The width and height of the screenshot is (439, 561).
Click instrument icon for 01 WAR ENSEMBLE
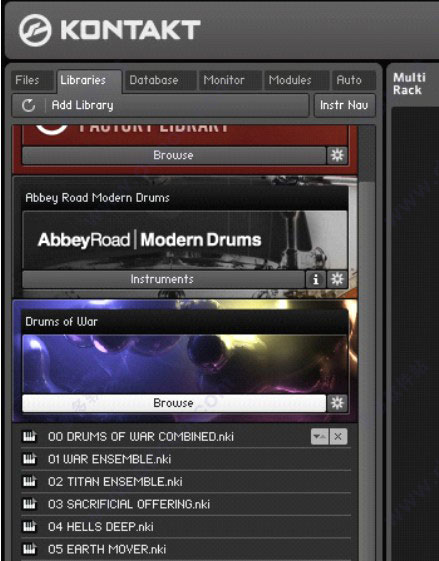point(29,459)
